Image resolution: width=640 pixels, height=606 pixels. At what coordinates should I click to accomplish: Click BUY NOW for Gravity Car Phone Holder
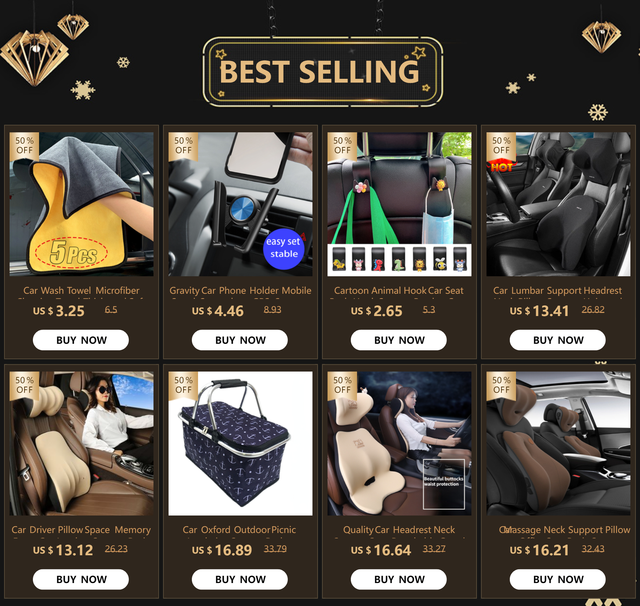240,340
